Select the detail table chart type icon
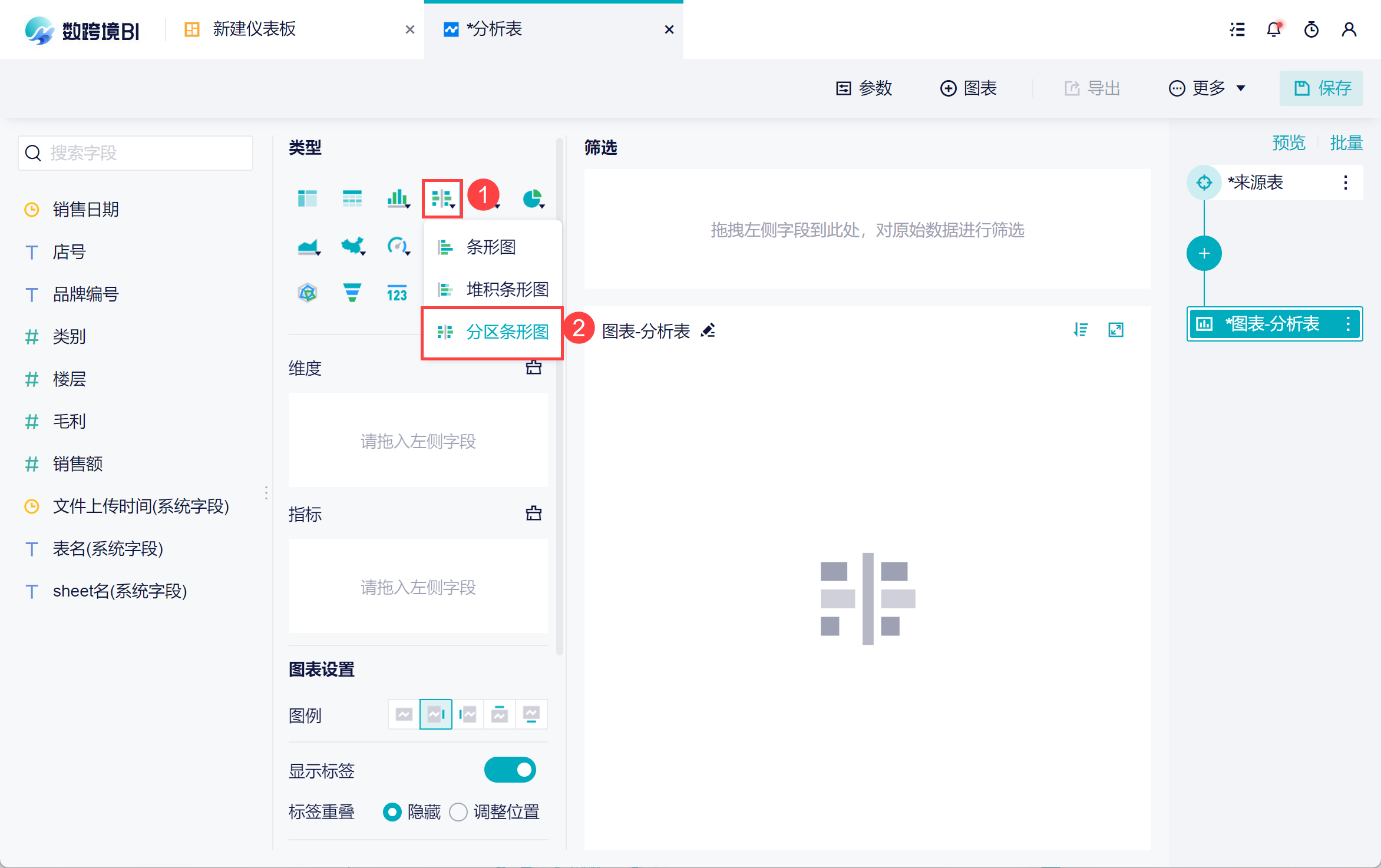Image resolution: width=1381 pixels, height=868 pixels. point(352,198)
